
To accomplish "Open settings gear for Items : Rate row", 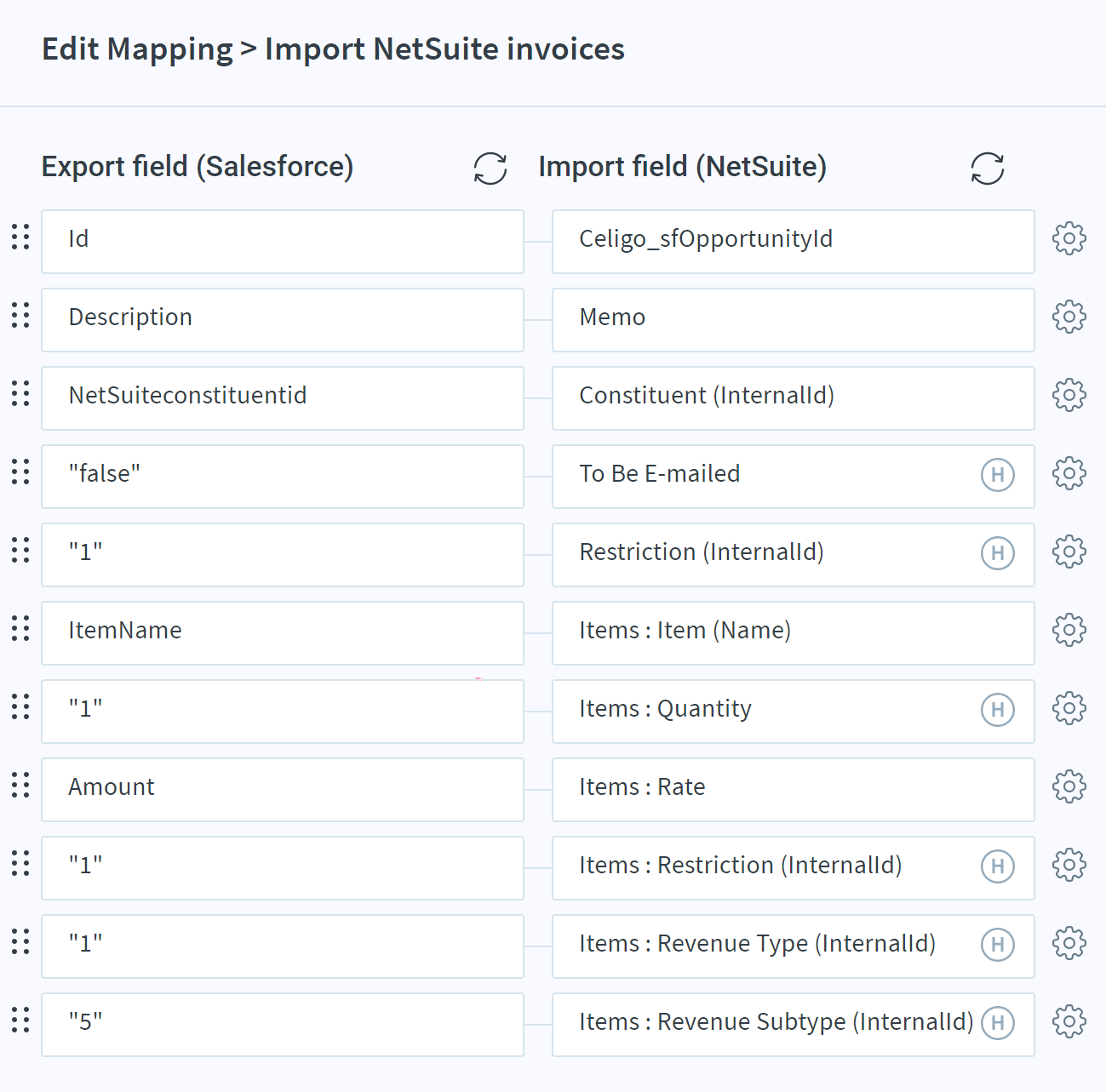I will pyautogui.click(x=1069, y=786).
